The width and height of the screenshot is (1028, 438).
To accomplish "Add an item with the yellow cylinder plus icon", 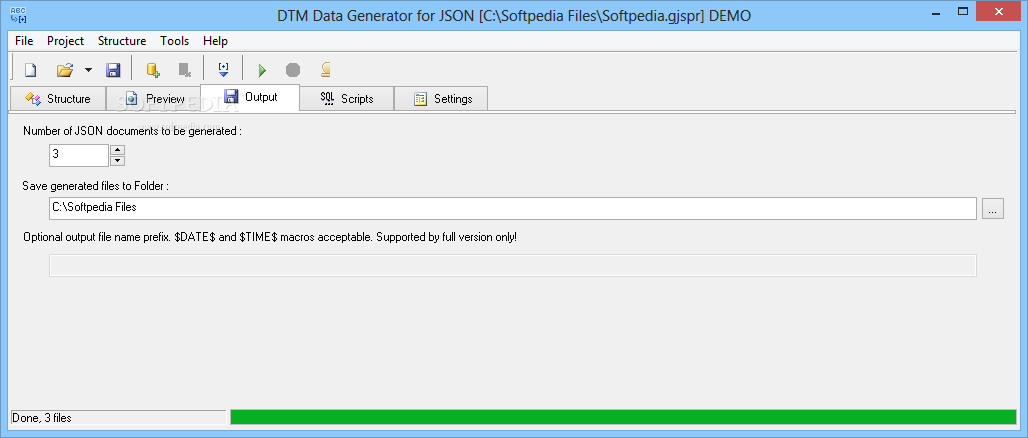I will [153, 70].
